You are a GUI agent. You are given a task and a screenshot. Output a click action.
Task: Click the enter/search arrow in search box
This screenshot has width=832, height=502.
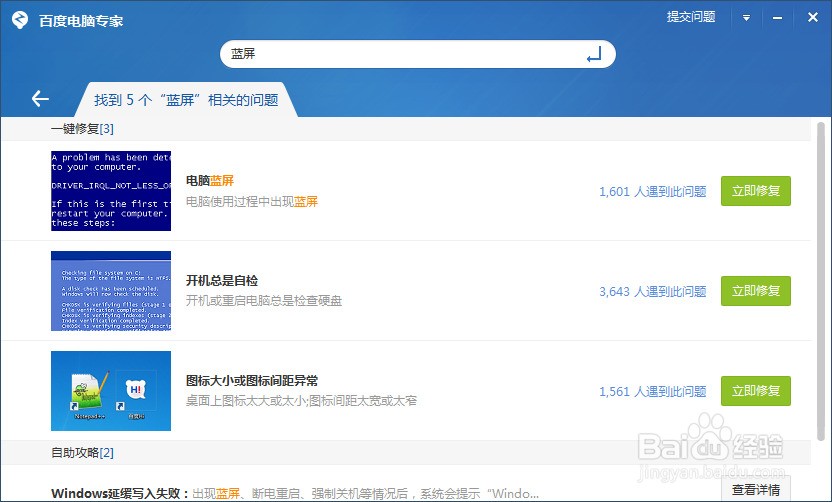point(594,54)
